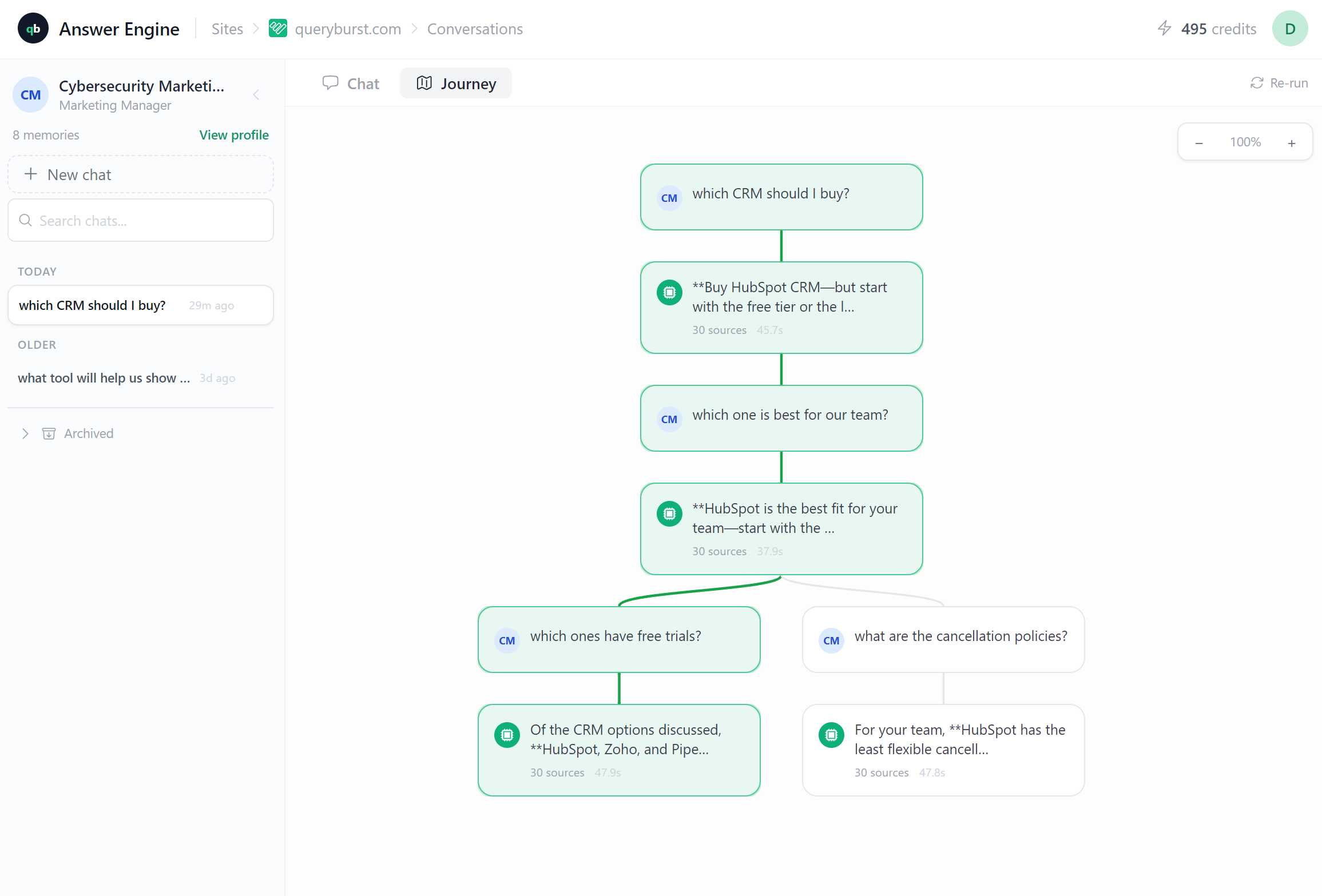Select '**HubSpot is the best fit' answer node
Screen dimensions: 1322x896
click(x=781, y=529)
